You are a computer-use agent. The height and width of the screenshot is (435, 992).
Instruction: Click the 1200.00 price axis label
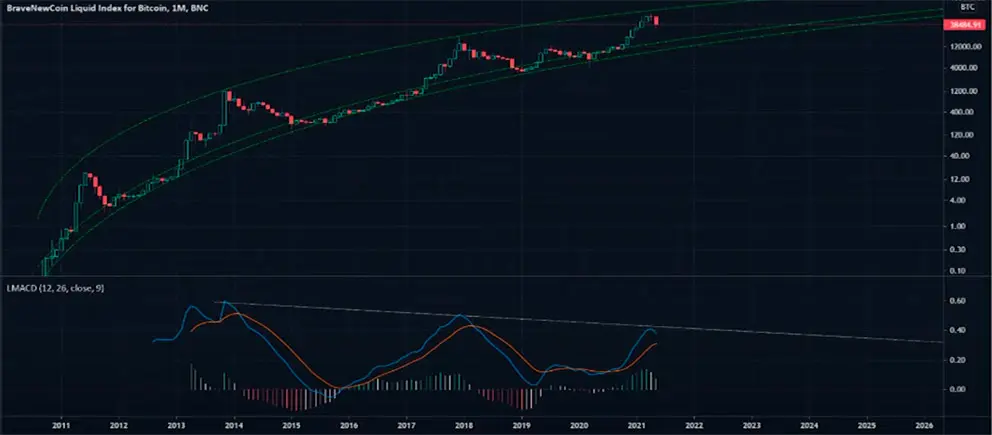point(964,92)
